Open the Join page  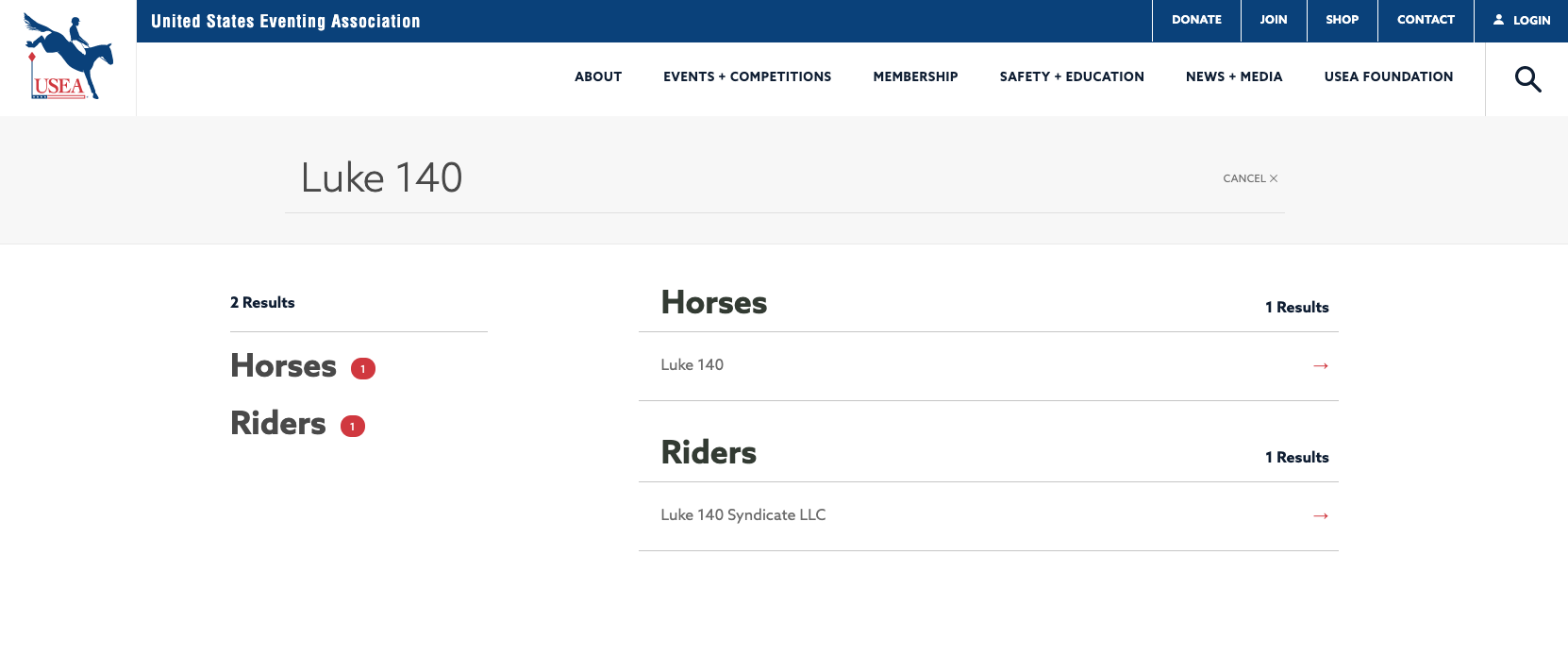(x=1273, y=20)
